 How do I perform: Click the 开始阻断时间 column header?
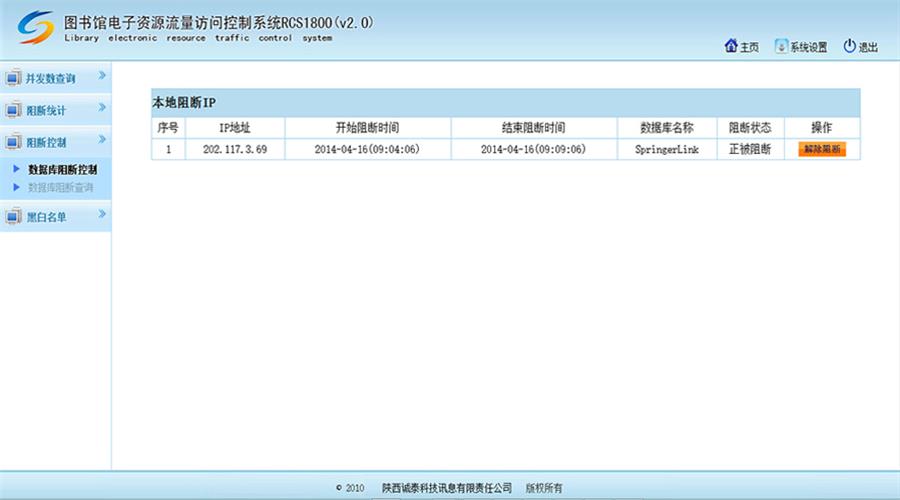367,128
